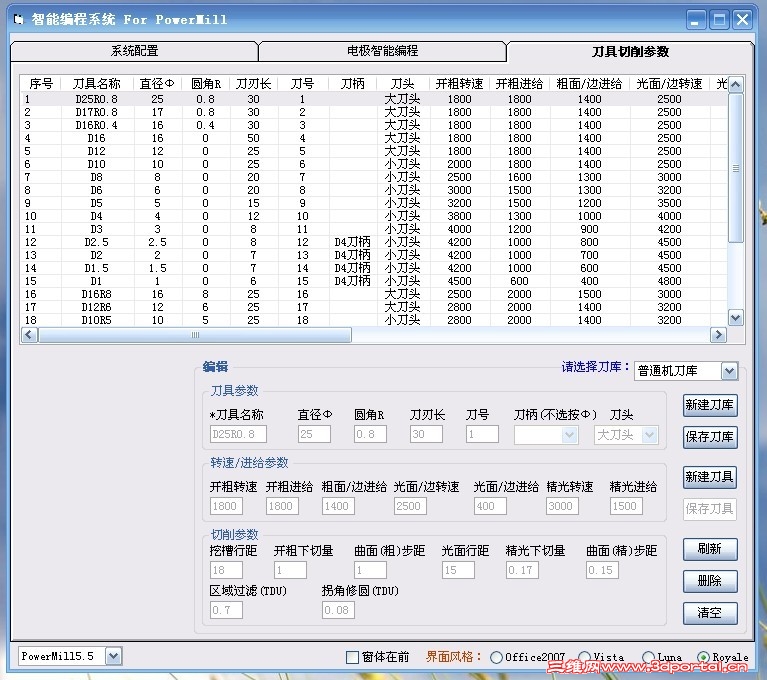Click the 刷新 button
The height and width of the screenshot is (680, 767).
pos(710,549)
